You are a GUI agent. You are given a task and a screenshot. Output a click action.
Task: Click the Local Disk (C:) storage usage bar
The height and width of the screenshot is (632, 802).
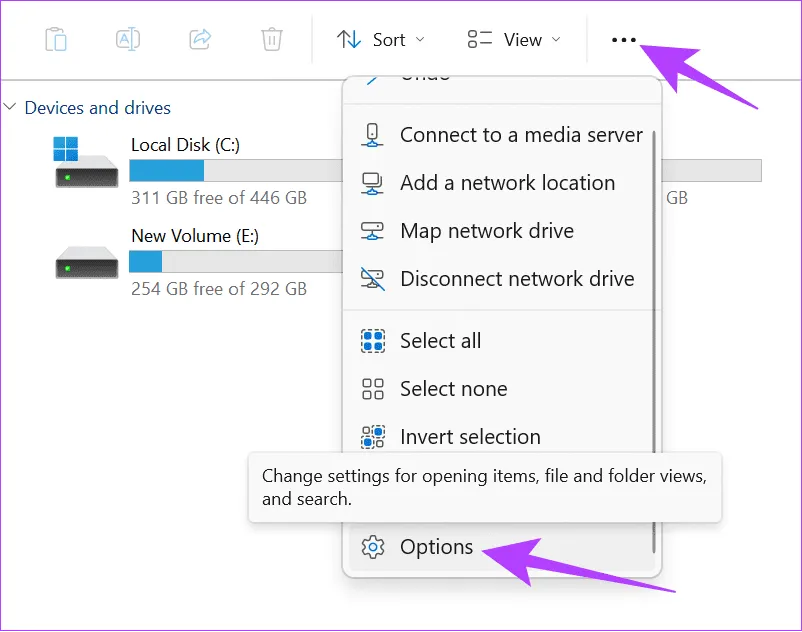pos(235,171)
